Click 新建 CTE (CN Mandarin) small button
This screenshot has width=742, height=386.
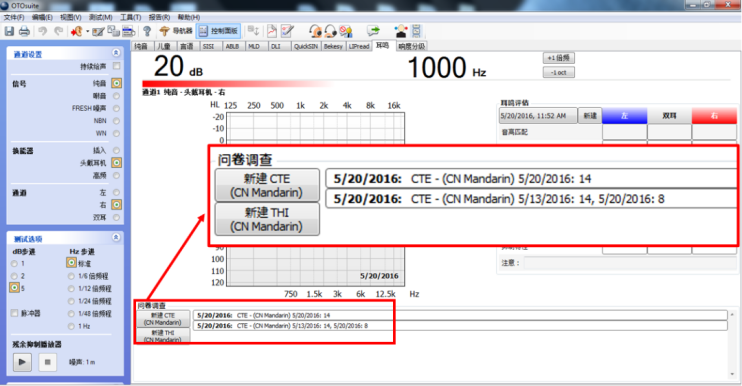(x=163, y=318)
